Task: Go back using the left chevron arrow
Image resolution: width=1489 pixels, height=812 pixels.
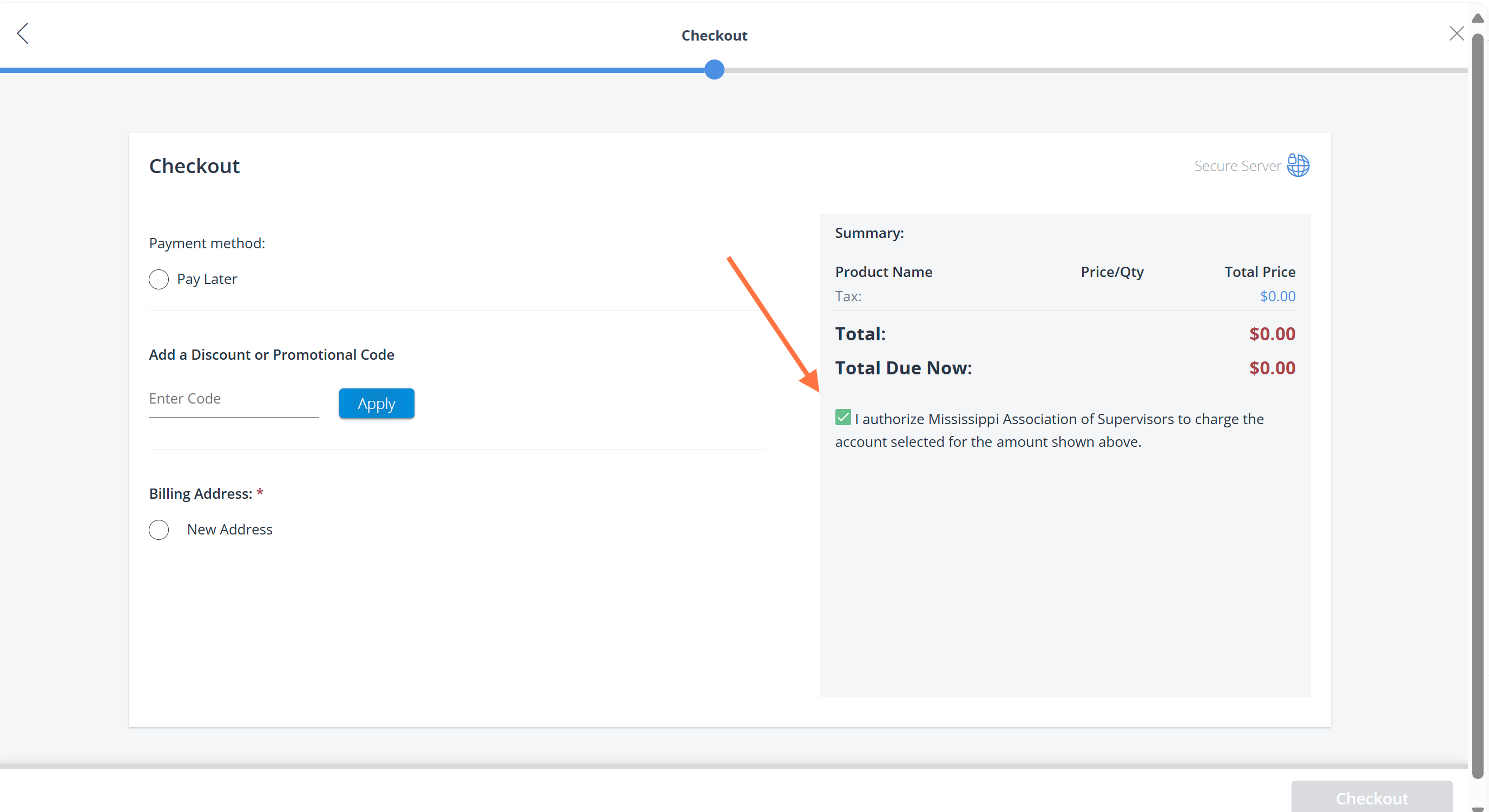Action: (x=23, y=34)
